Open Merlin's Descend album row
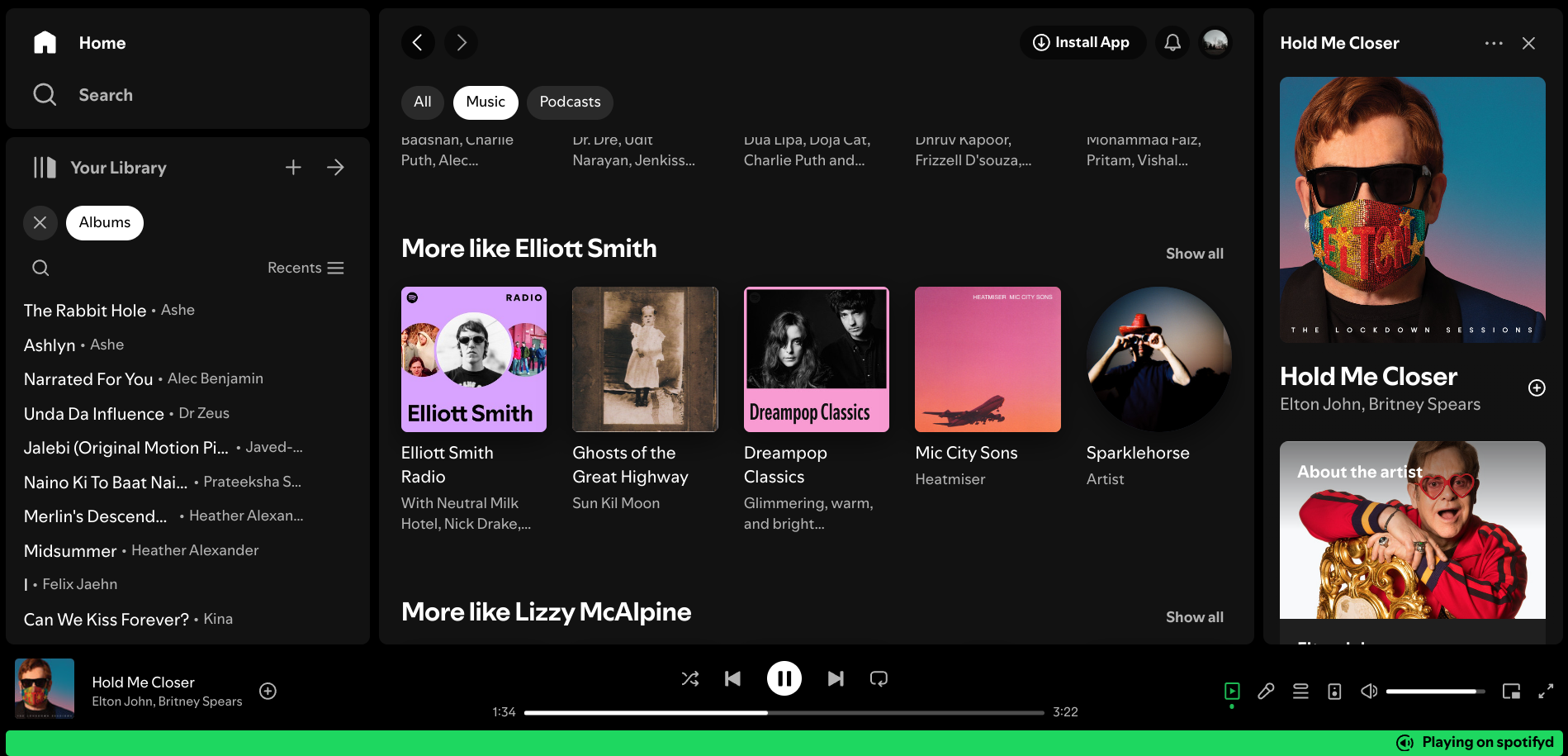Image resolution: width=1568 pixels, height=756 pixels. 188,516
